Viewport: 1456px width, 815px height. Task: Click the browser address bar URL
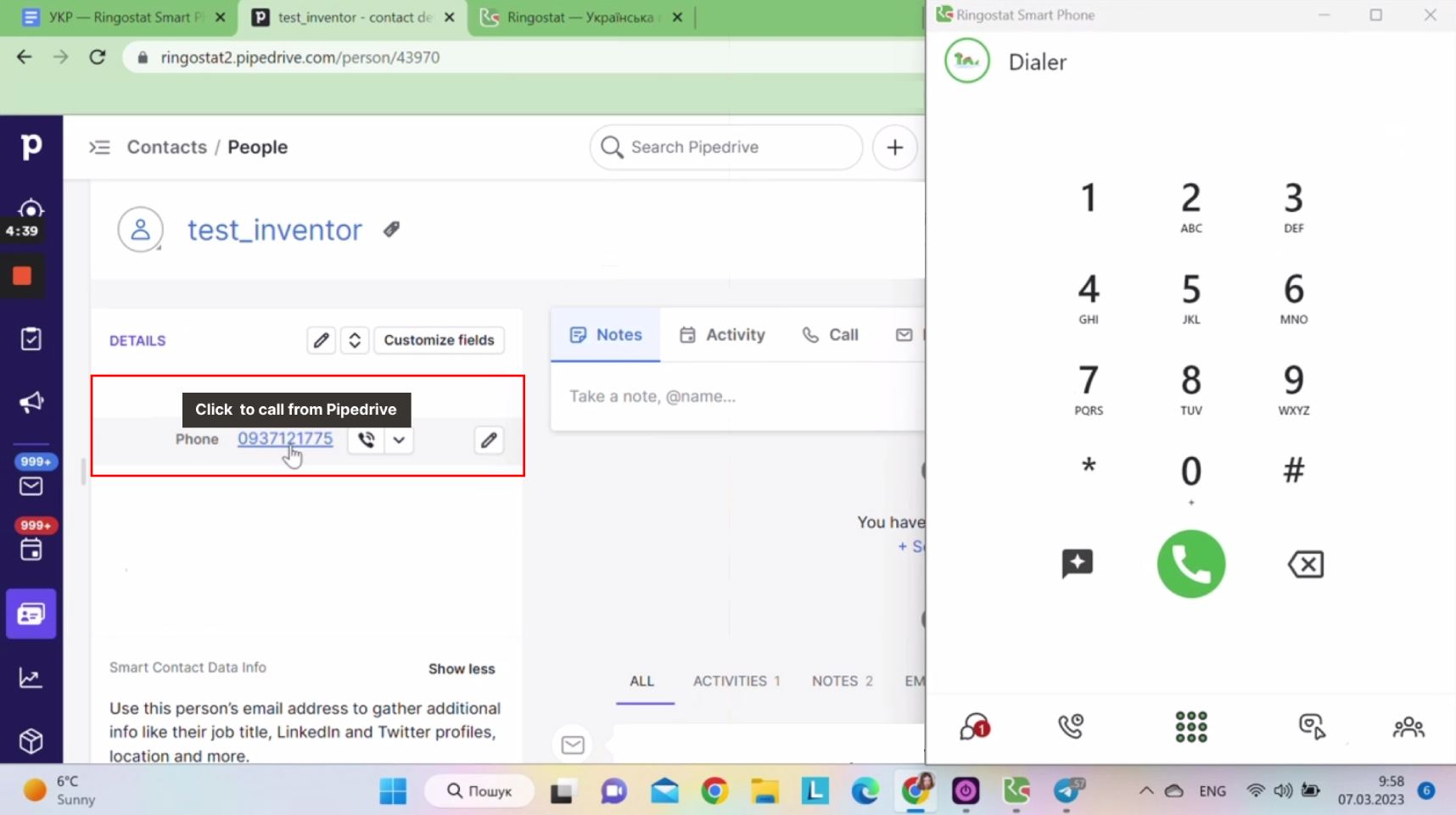300,58
